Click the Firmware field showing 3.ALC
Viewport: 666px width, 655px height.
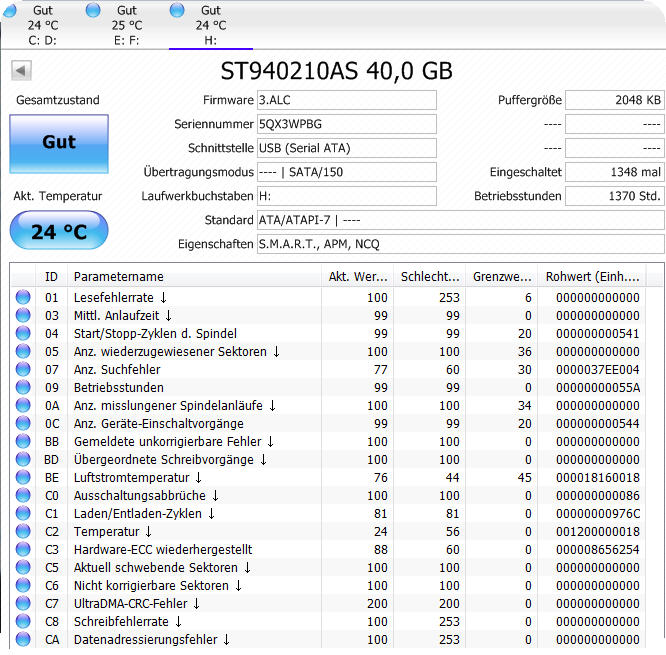(x=346, y=100)
